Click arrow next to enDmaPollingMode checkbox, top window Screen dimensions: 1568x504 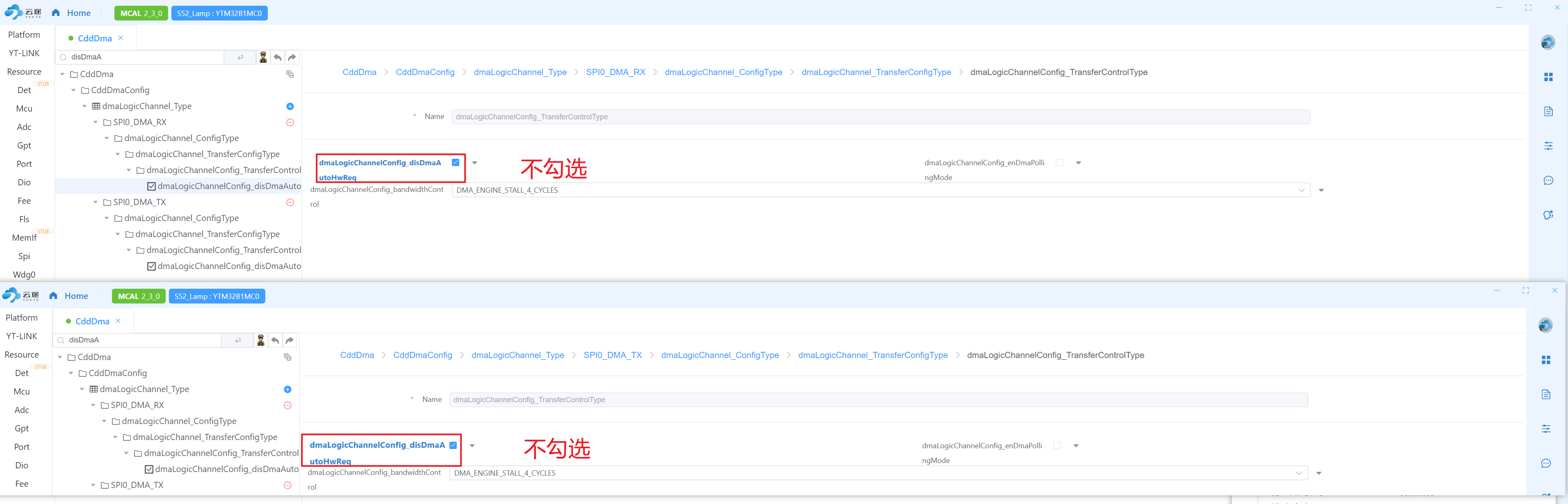pos(1078,163)
